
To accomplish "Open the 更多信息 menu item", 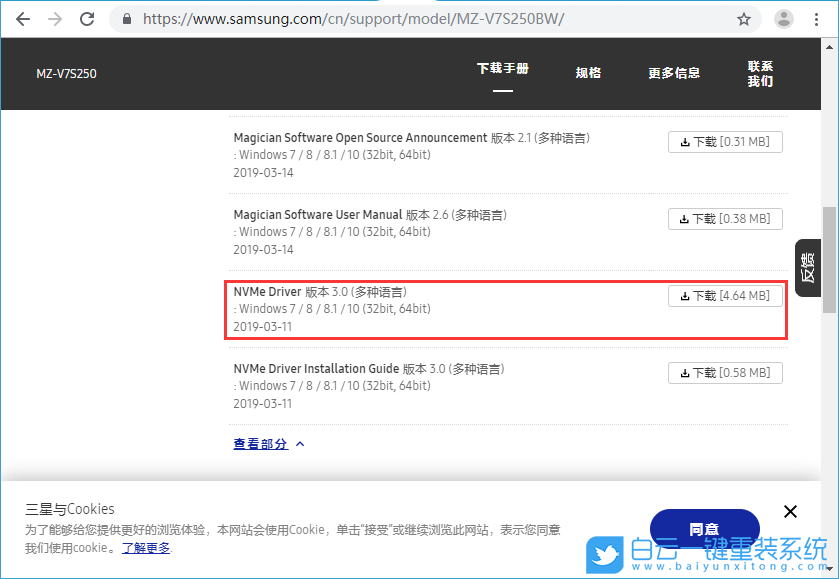I will click(675, 73).
